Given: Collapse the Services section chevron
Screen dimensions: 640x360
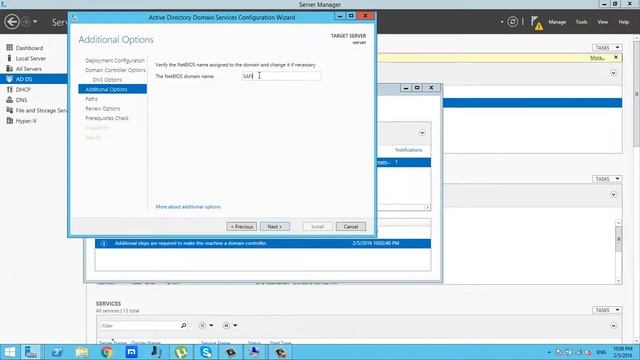Looking at the screenshot, I should point(613,326).
